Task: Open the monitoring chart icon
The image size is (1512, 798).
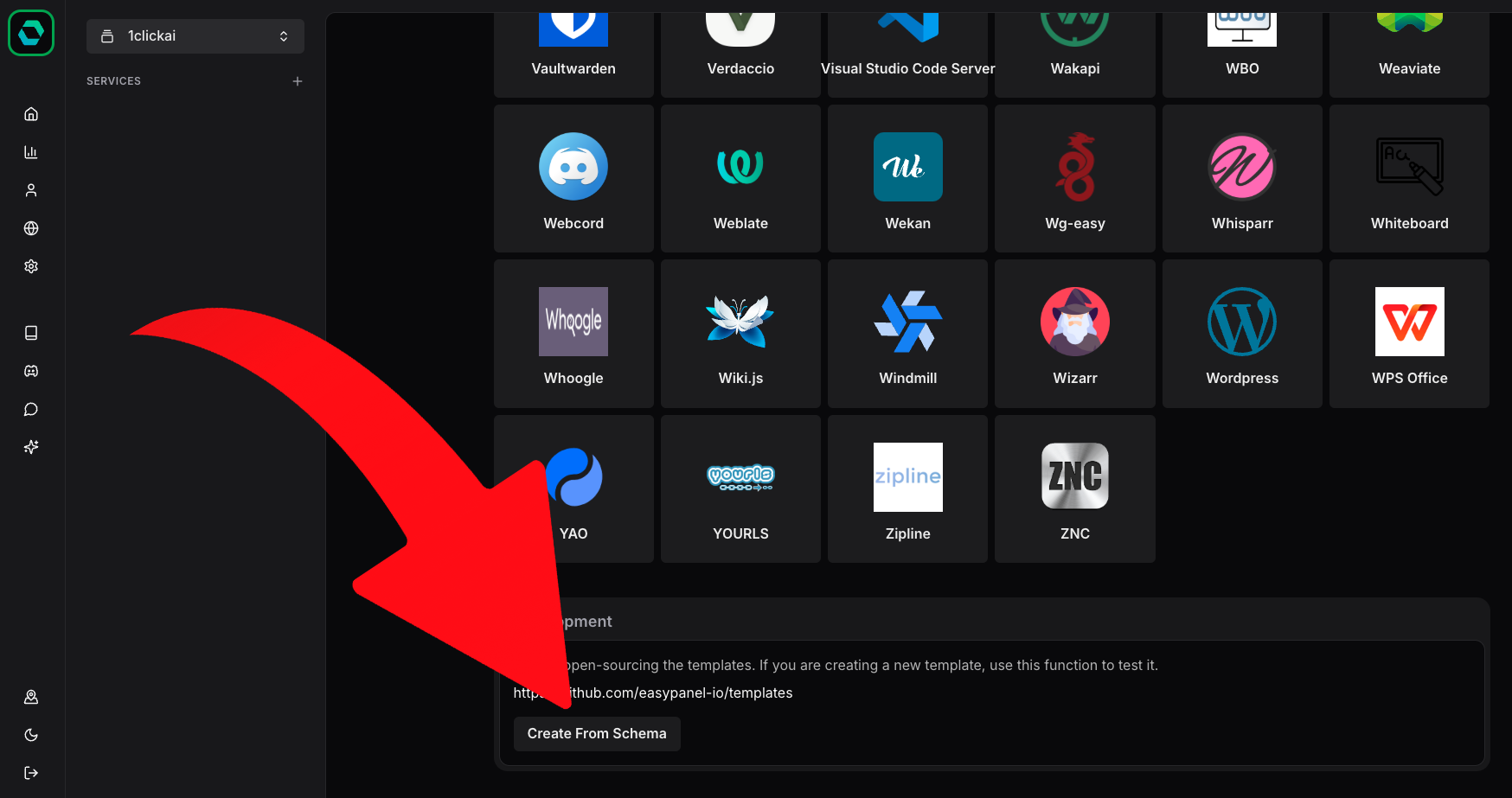Action: (x=31, y=152)
